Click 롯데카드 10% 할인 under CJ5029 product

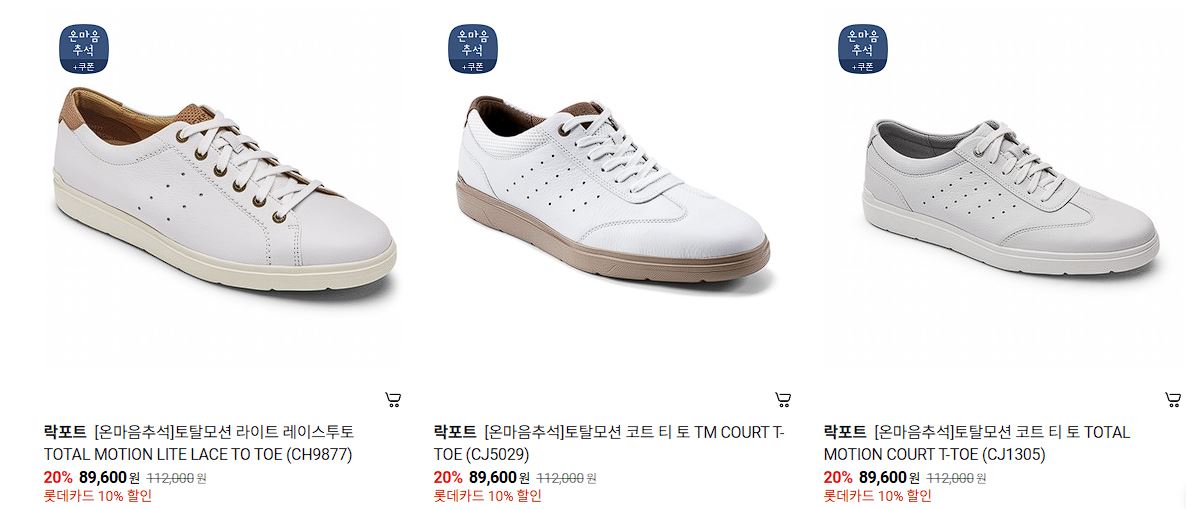click(x=487, y=496)
